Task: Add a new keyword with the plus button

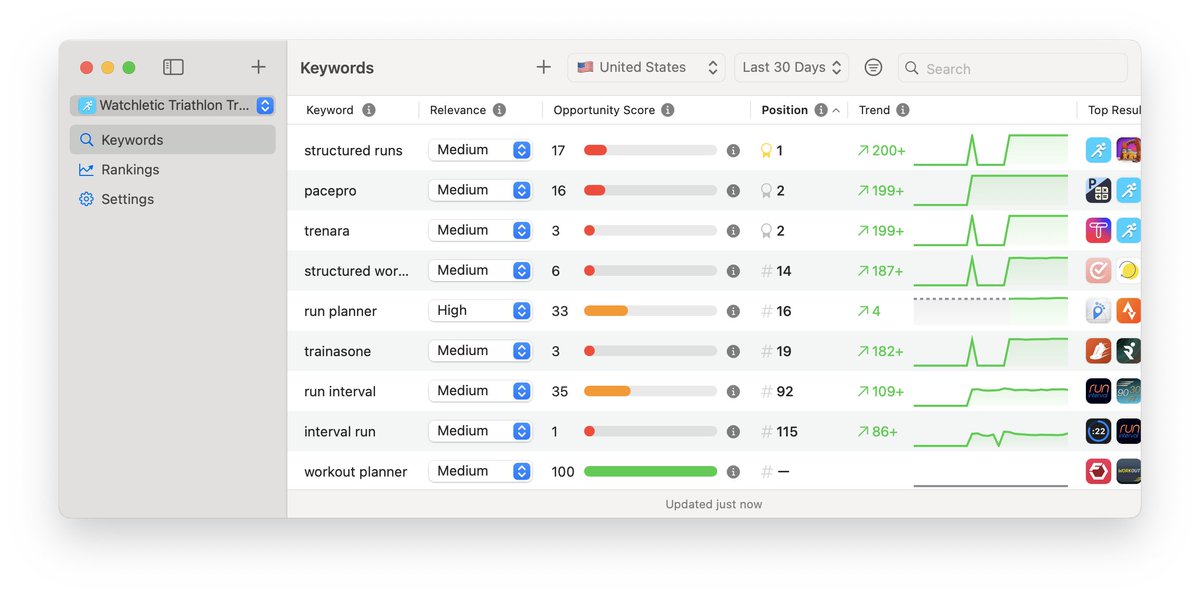Action: (543, 66)
